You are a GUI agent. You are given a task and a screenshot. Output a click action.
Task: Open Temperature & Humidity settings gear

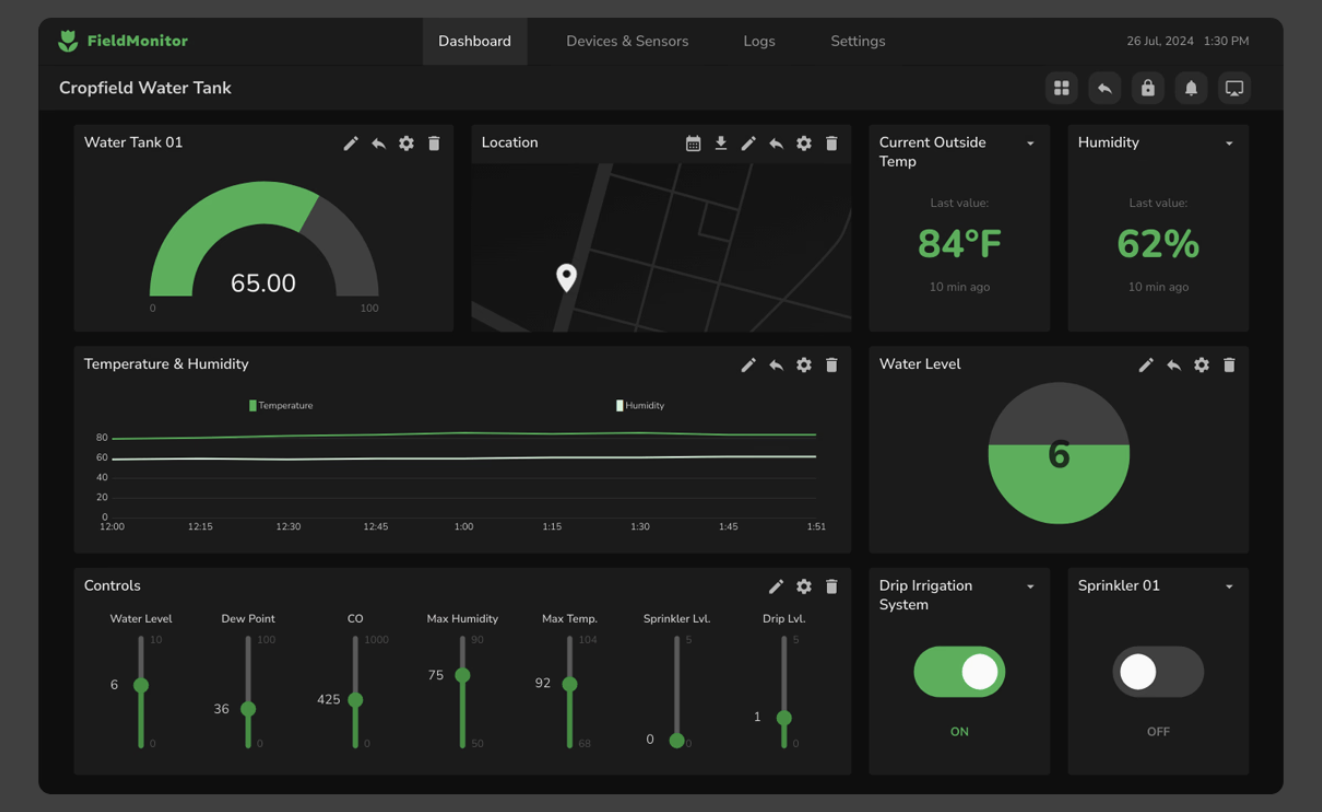804,365
